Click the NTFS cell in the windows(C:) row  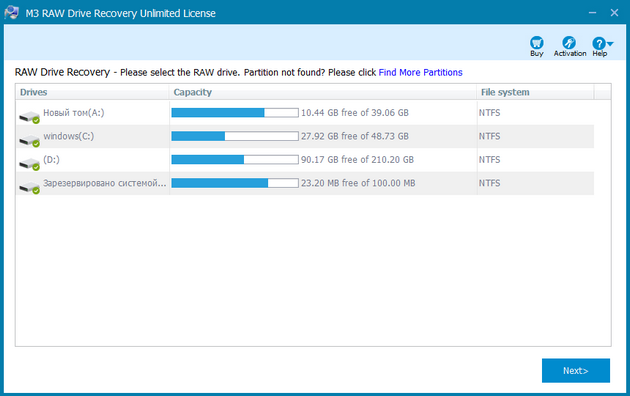pos(489,136)
